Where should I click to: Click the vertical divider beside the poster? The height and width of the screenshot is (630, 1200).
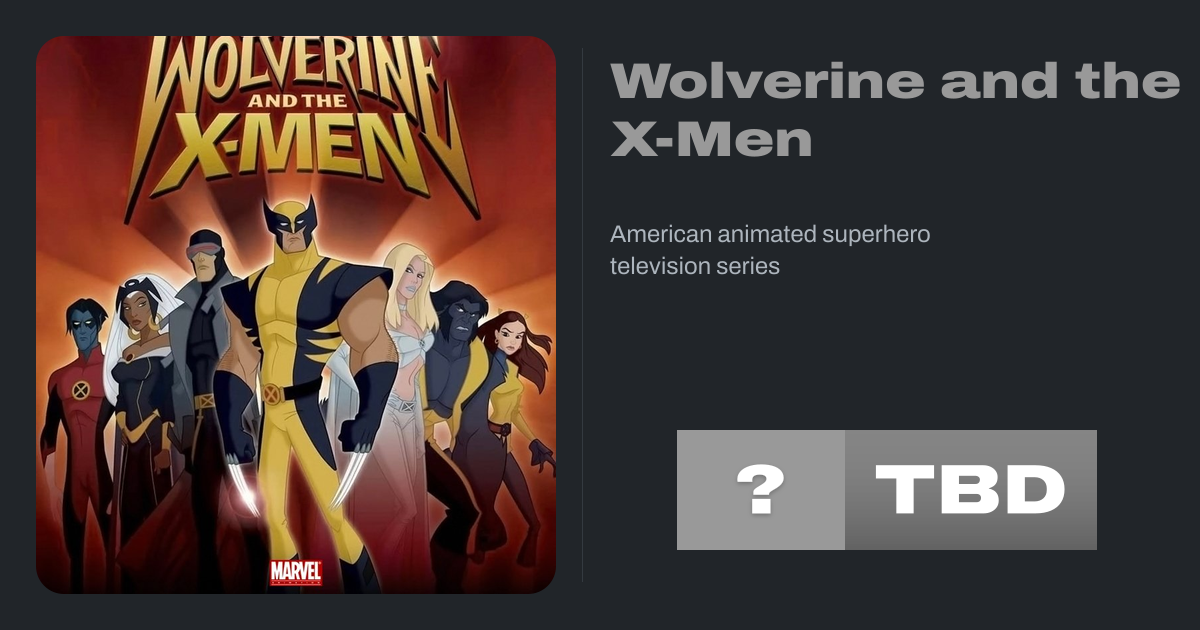583,314
